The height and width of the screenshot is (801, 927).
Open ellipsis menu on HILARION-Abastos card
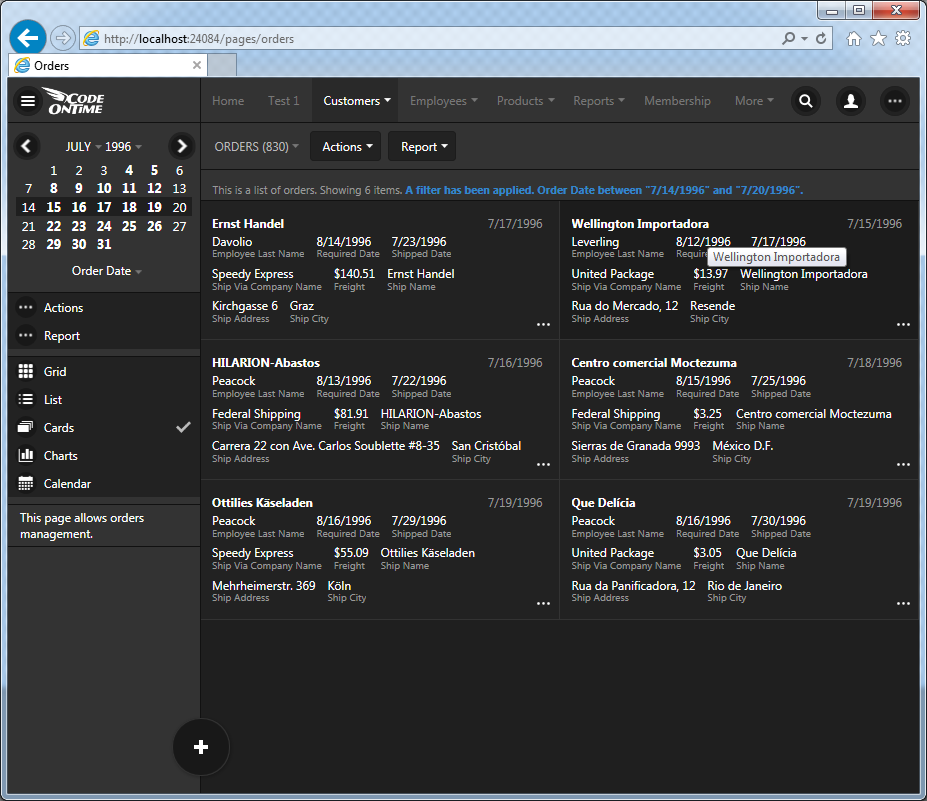(543, 465)
